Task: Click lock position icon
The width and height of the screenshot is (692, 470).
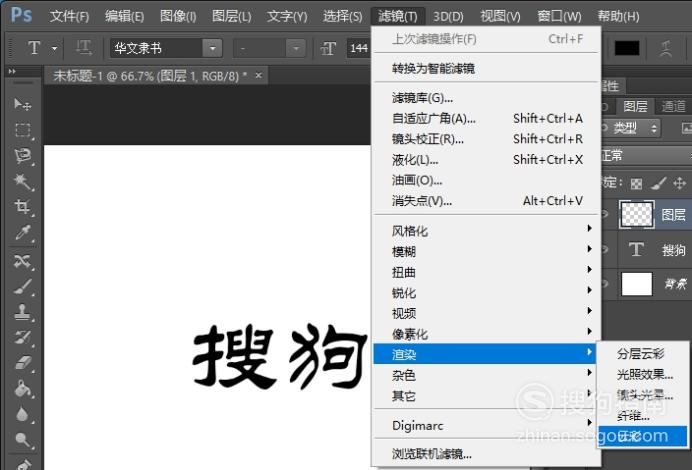Action: tap(680, 183)
